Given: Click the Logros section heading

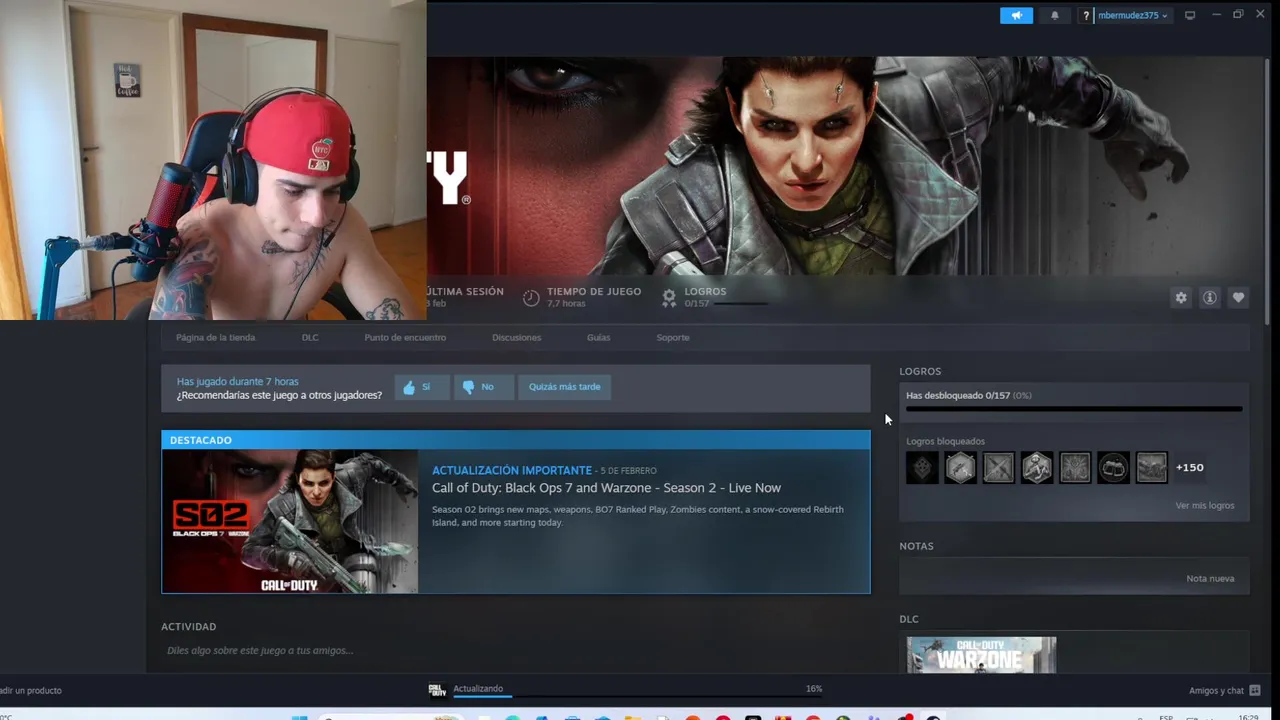Looking at the screenshot, I should coord(920,371).
